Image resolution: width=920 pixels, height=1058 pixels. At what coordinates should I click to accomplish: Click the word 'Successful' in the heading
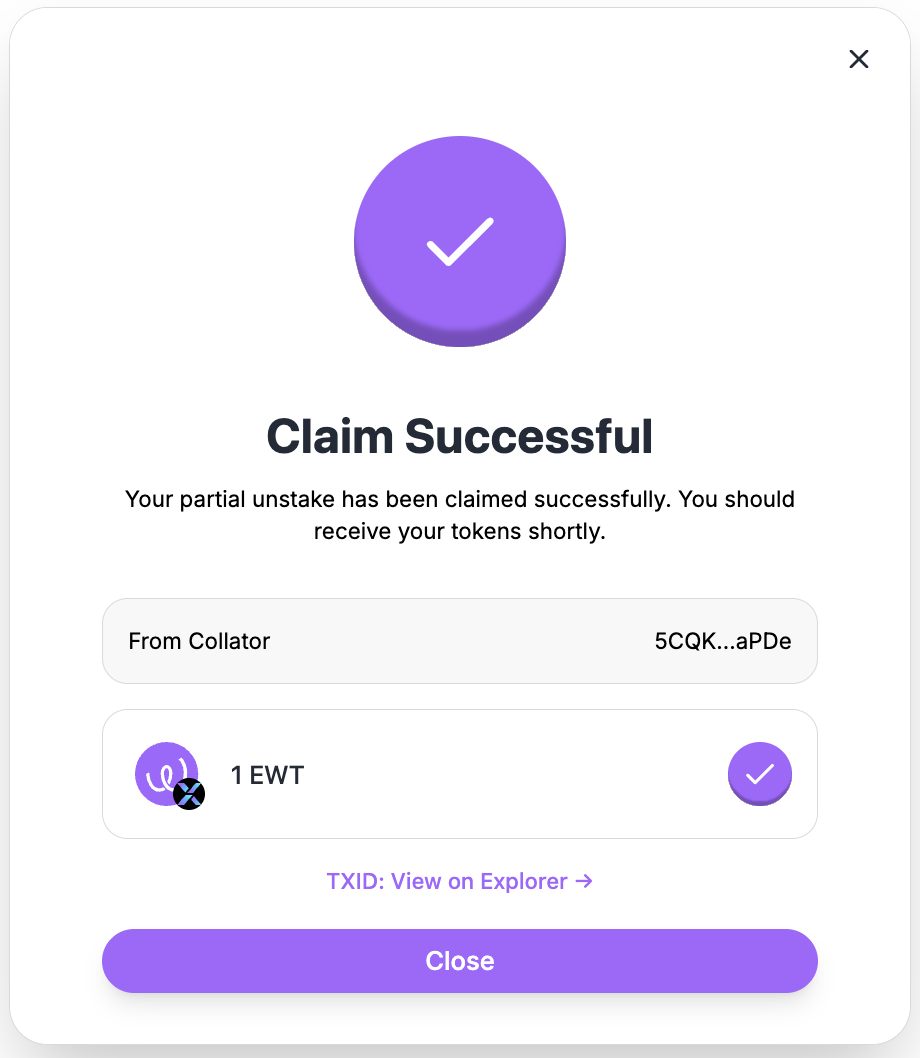[528, 436]
